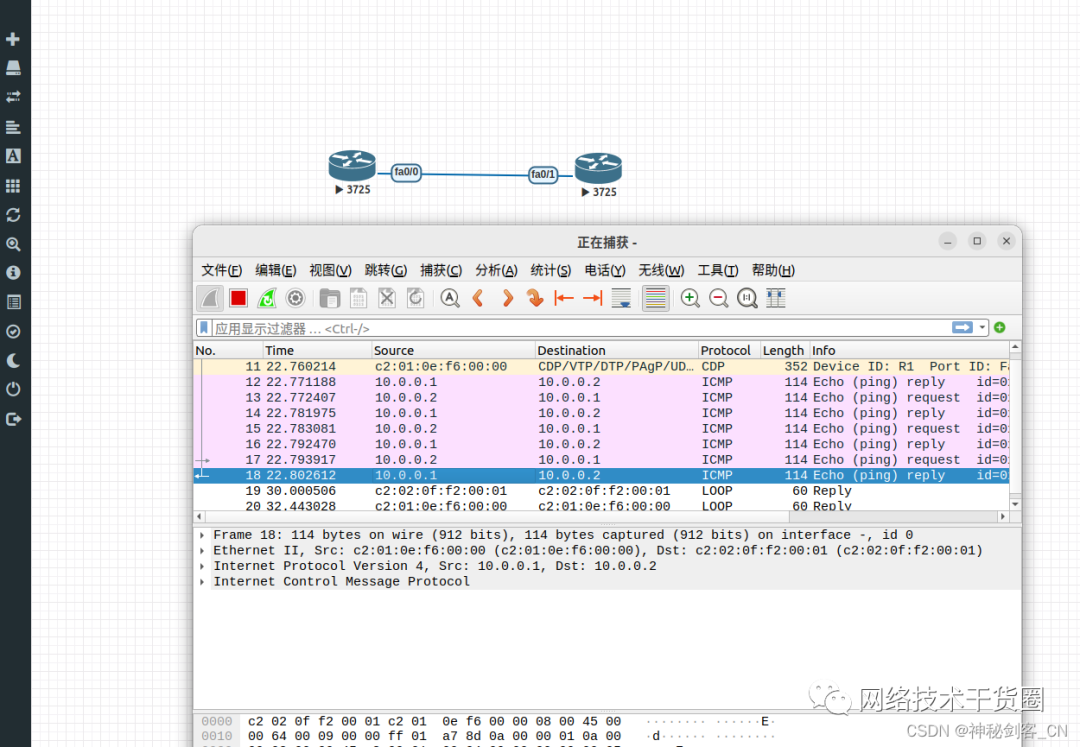This screenshot has height=747, width=1080.
Task: Click the exit arrow icon in sidebar
Action: tap(13, 419)
